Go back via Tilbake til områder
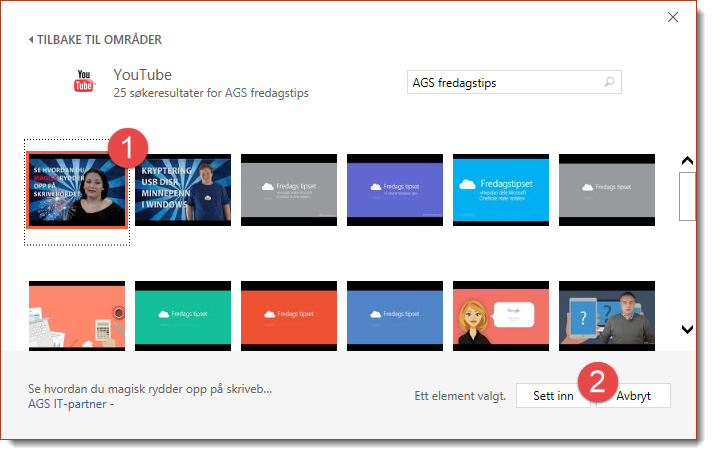The height and width of the screenshot is (455, 712). coord(95,40)
